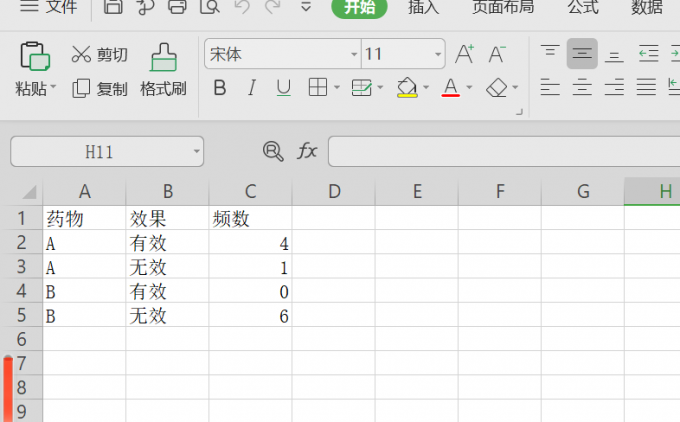680x422 pixels.
Task: Click cell C5 with value 6
Action: pyautogui.click(x=250, y=315)
